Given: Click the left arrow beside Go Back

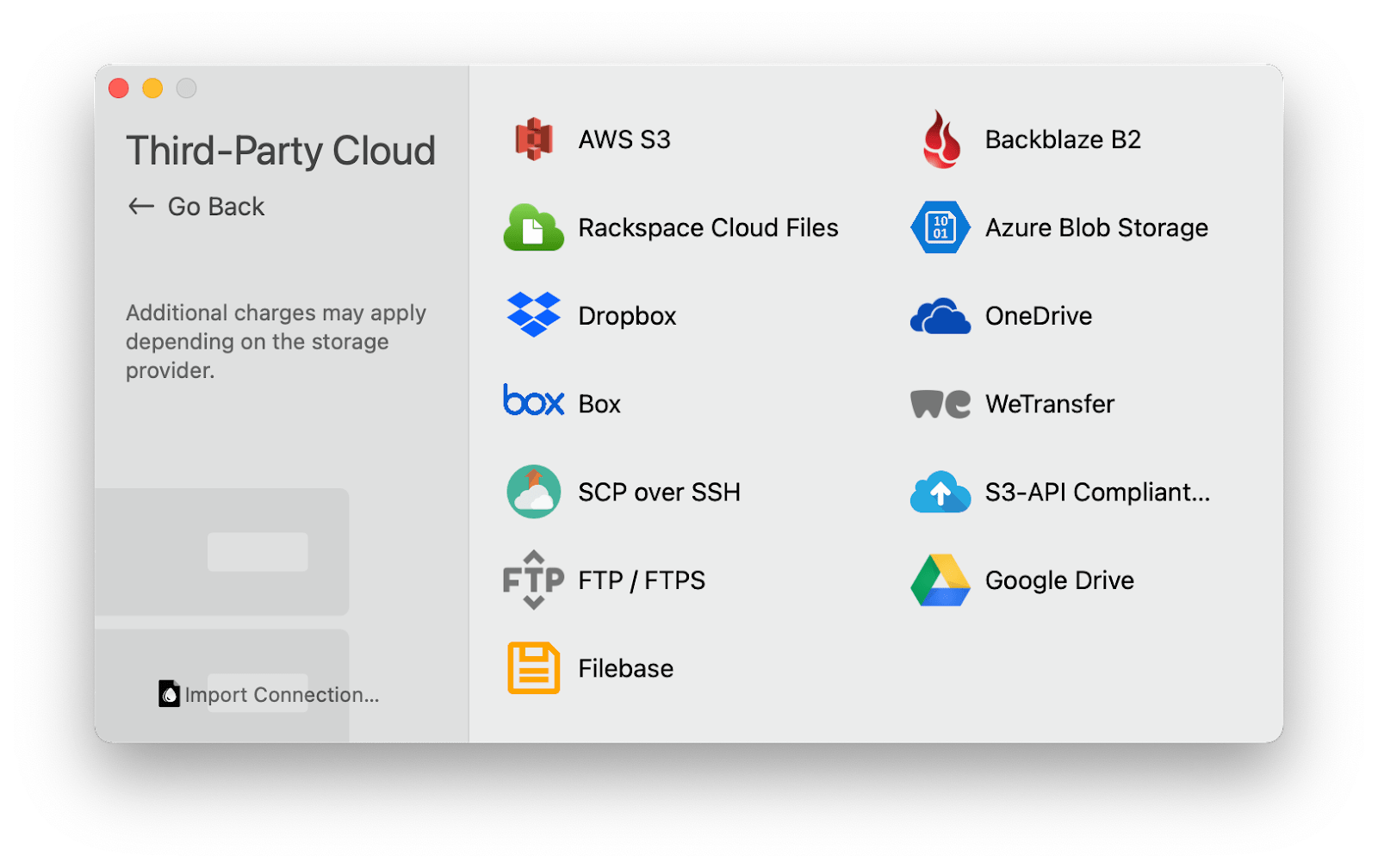Looking at the screenshot, I should [x=140, y=207].
